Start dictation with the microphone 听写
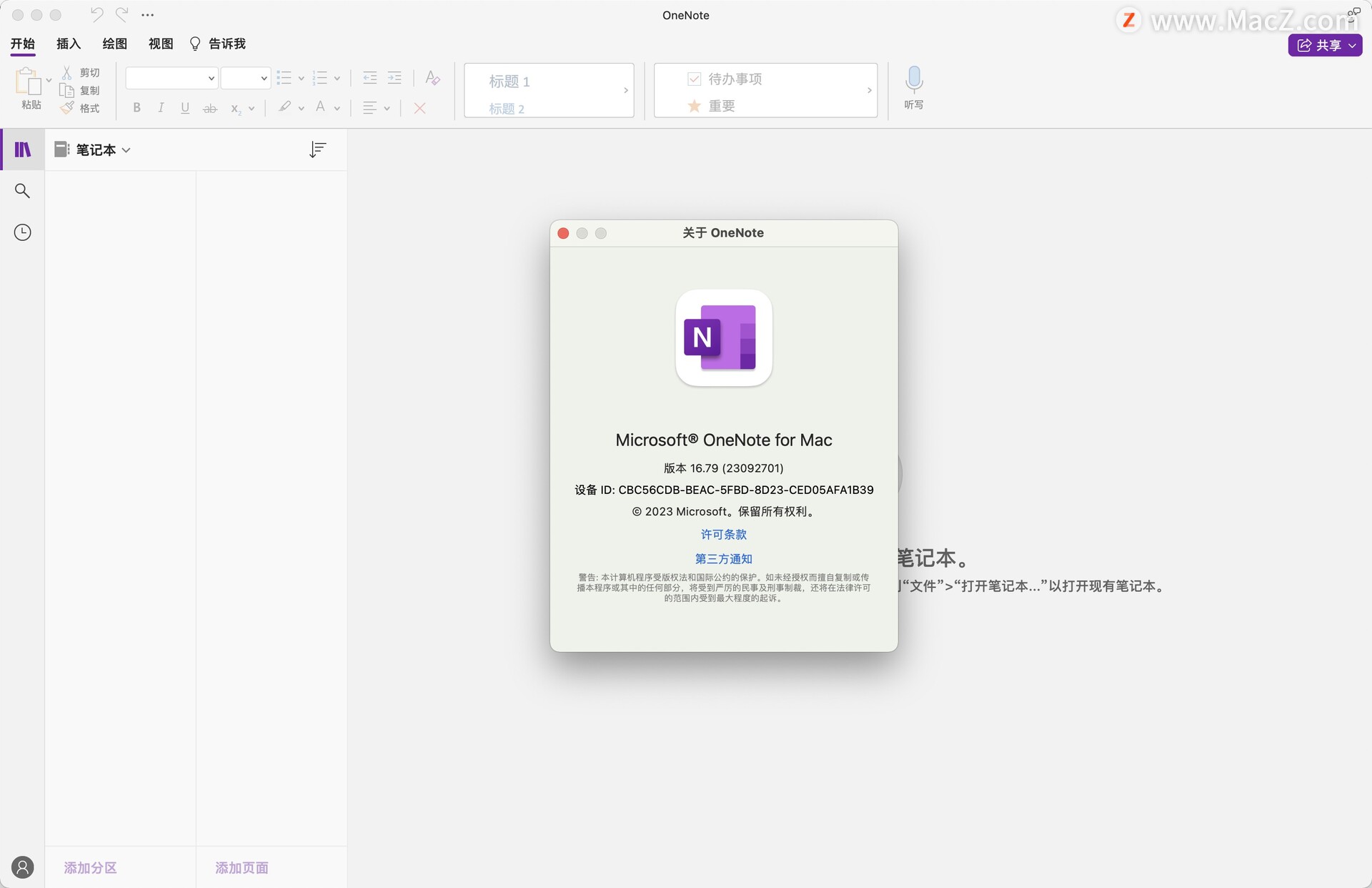Viewport: 1372px width, 888px height. tap(914, 87)
